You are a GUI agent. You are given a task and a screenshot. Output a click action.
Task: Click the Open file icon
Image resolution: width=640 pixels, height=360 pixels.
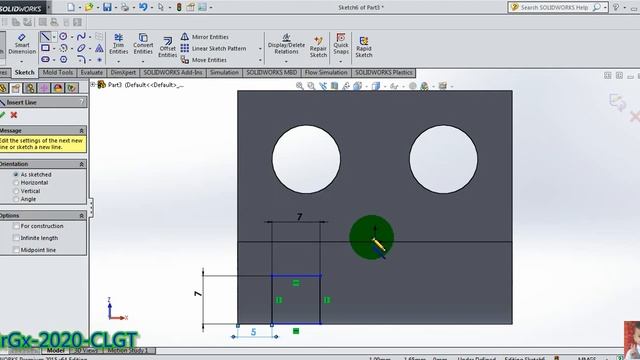[89, 7]
